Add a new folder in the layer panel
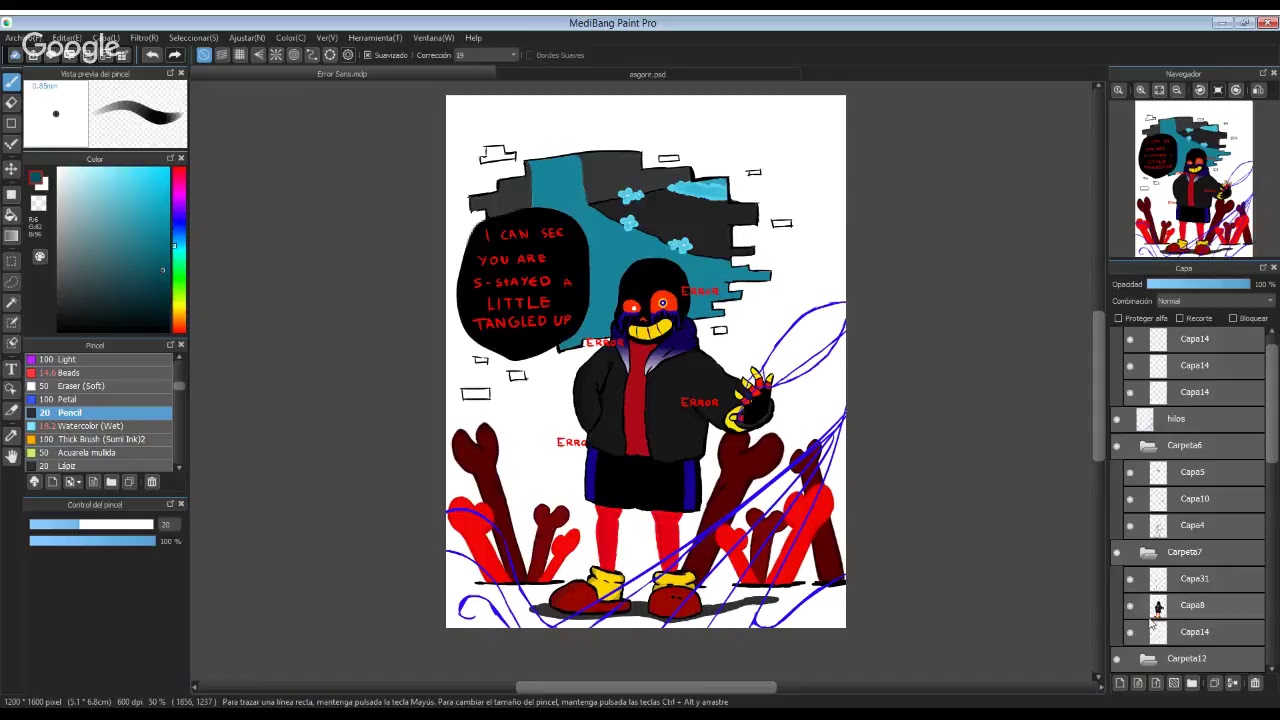 1192,683
